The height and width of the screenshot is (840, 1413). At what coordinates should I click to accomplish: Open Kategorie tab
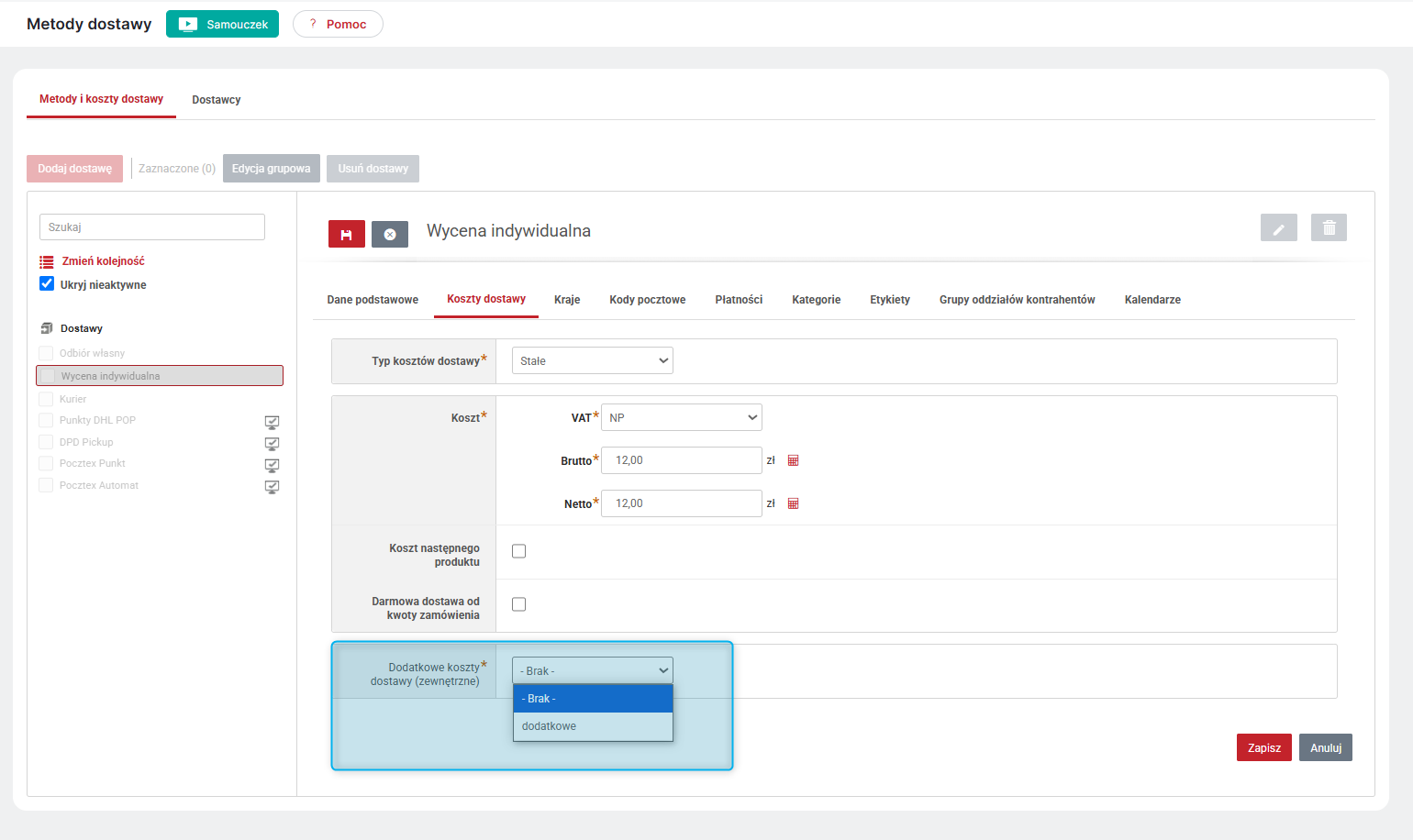coord(817,300)
